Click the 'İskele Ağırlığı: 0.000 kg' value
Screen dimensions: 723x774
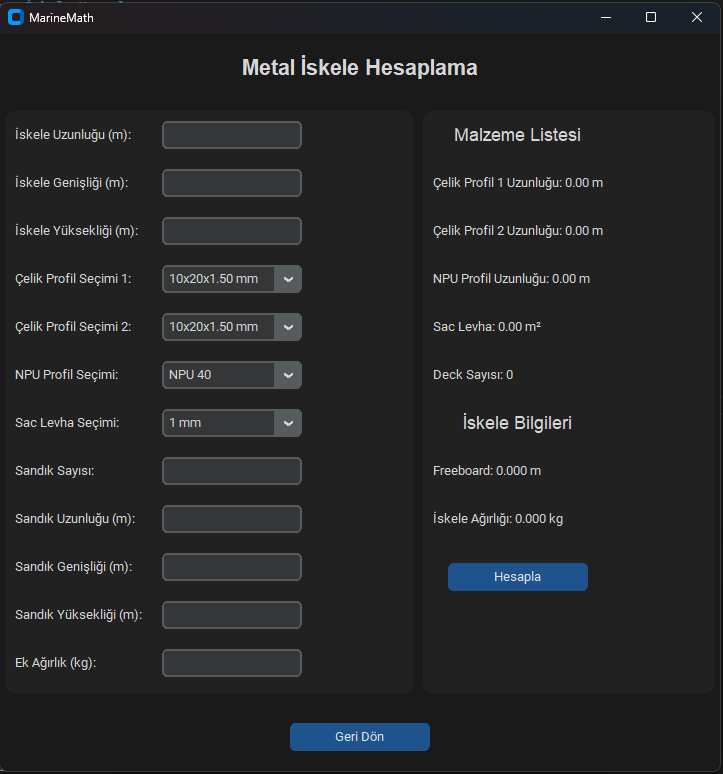[x=498, y=519]
